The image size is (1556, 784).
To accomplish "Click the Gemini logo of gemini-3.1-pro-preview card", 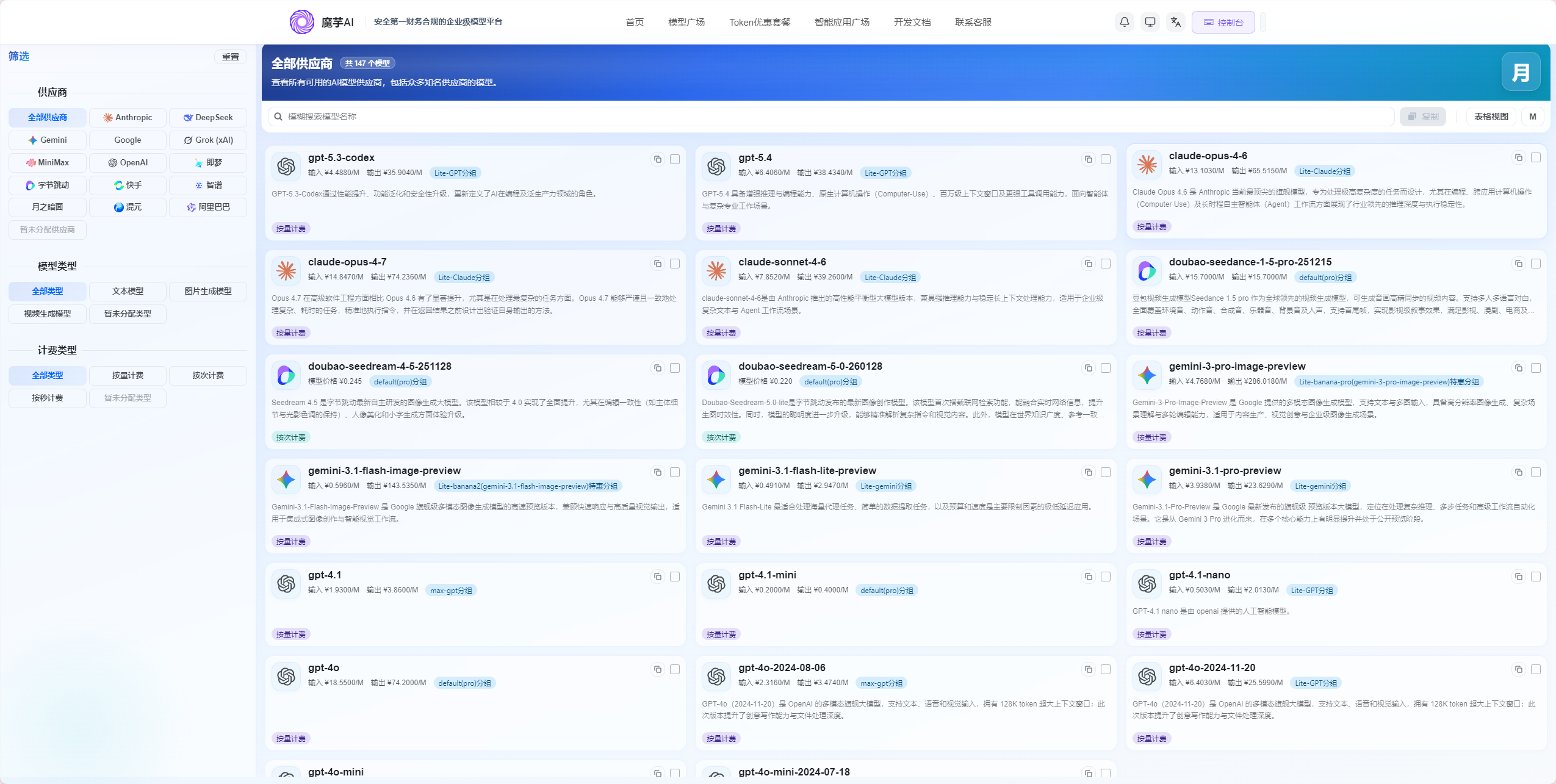I will point(1147,479).
